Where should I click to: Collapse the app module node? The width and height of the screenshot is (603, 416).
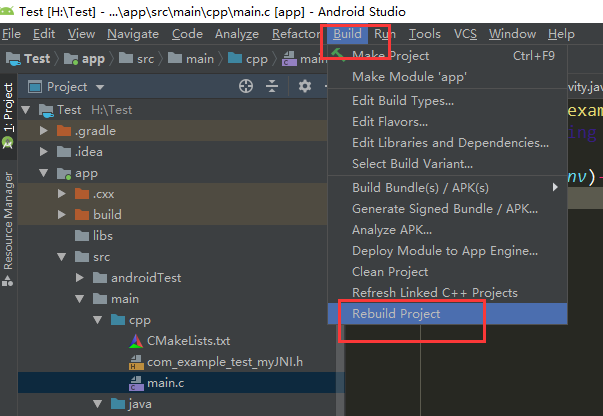(44, 173)
